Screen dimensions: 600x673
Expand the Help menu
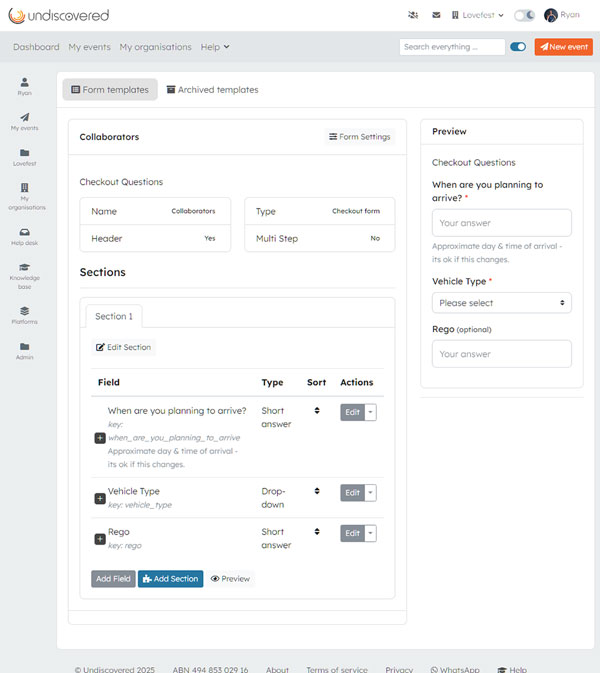215,47
